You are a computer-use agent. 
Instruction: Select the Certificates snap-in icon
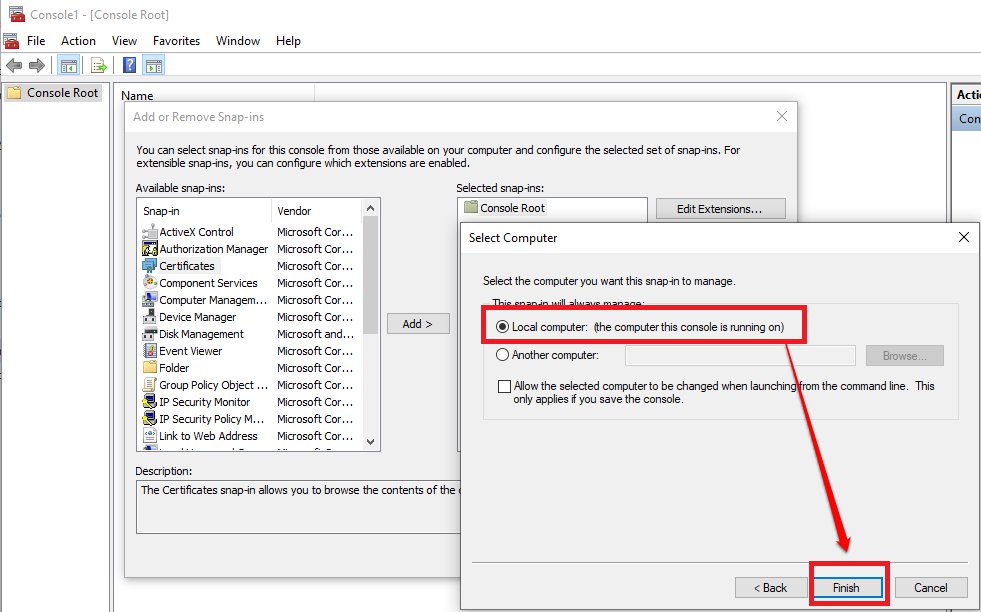(x=150, y=266)
